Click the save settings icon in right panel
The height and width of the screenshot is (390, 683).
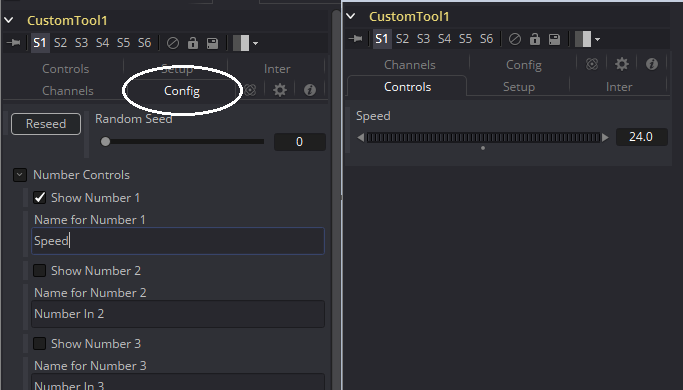coord(554,39)
